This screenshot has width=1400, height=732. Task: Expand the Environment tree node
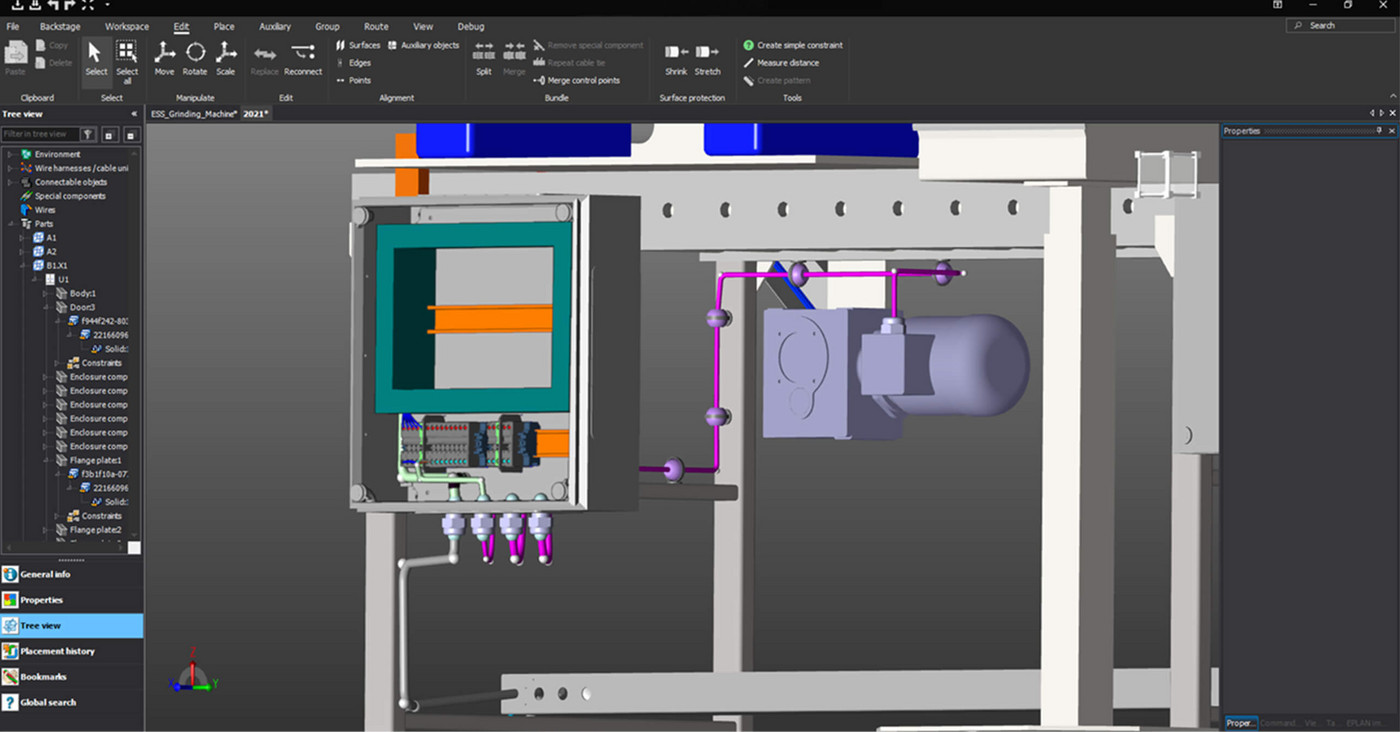click(11, 154)
